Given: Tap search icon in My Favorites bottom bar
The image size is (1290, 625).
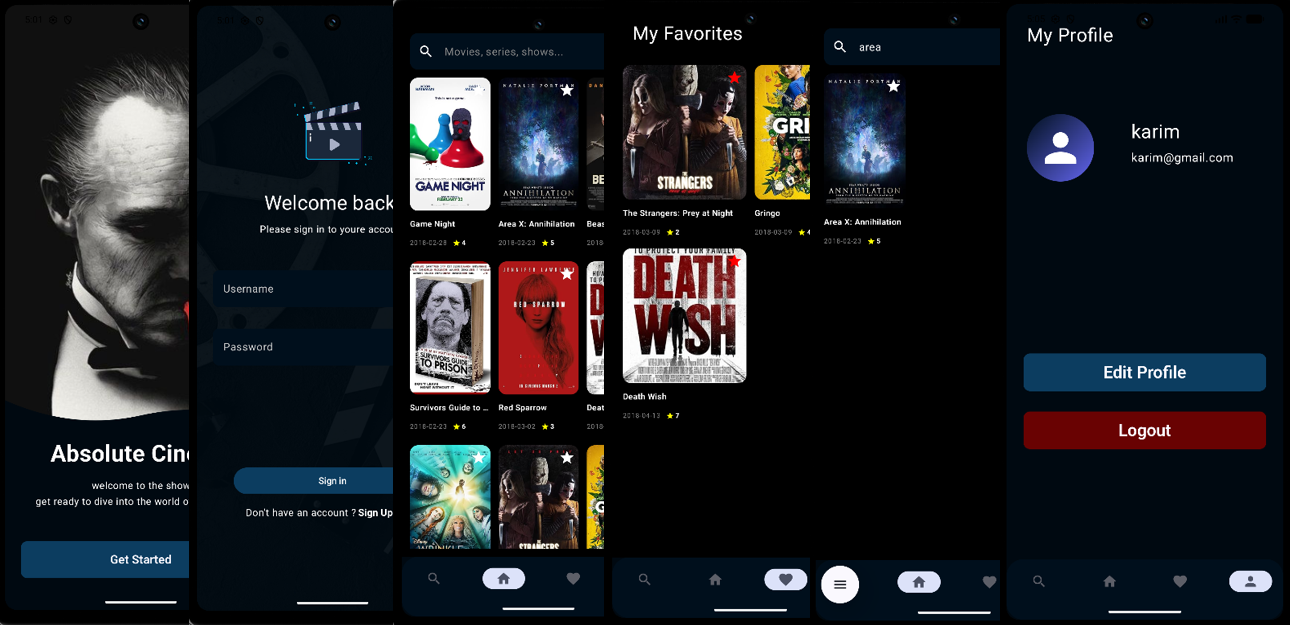Looking at the screenshot, I should point(645,580).
